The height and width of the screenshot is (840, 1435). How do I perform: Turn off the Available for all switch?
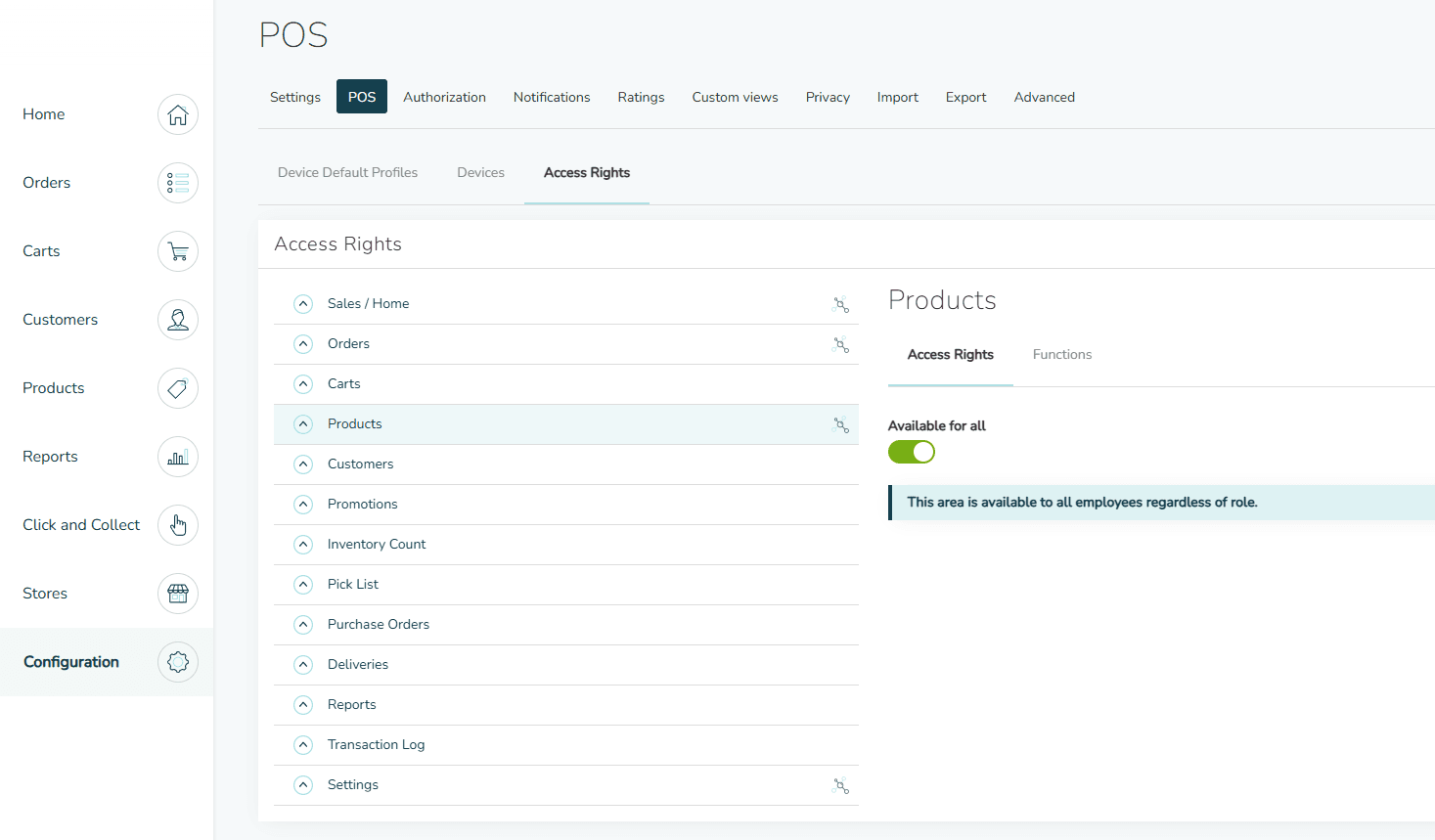[x=912, y=452]
